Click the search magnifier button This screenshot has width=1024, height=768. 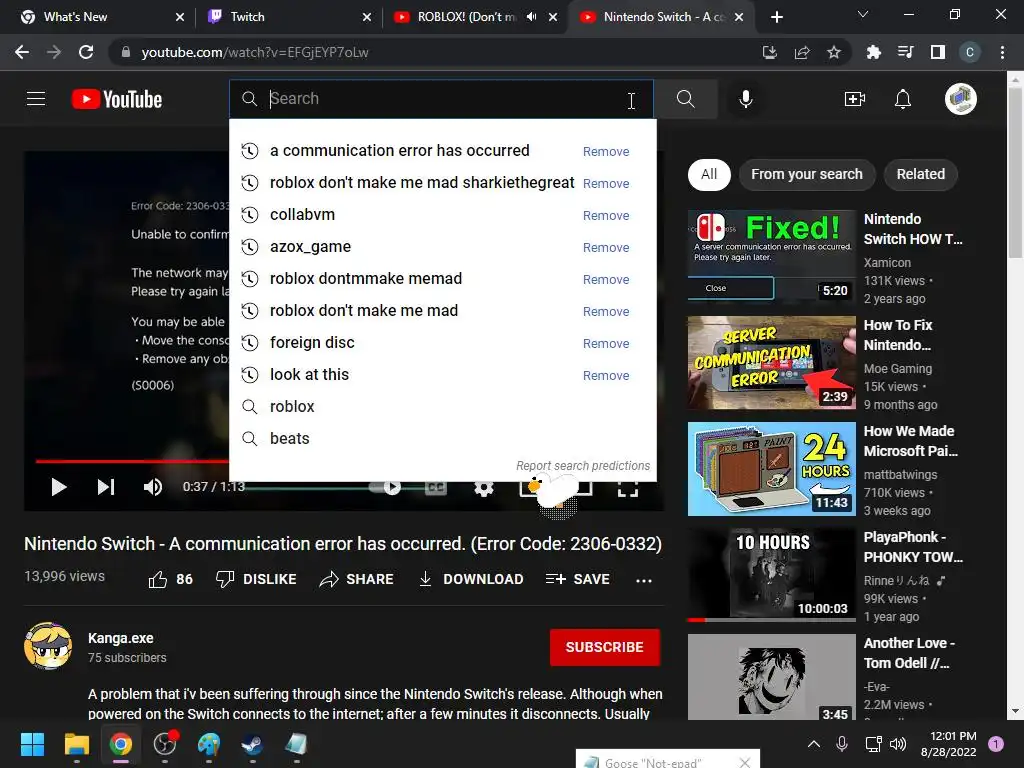[x=686, y=99]
